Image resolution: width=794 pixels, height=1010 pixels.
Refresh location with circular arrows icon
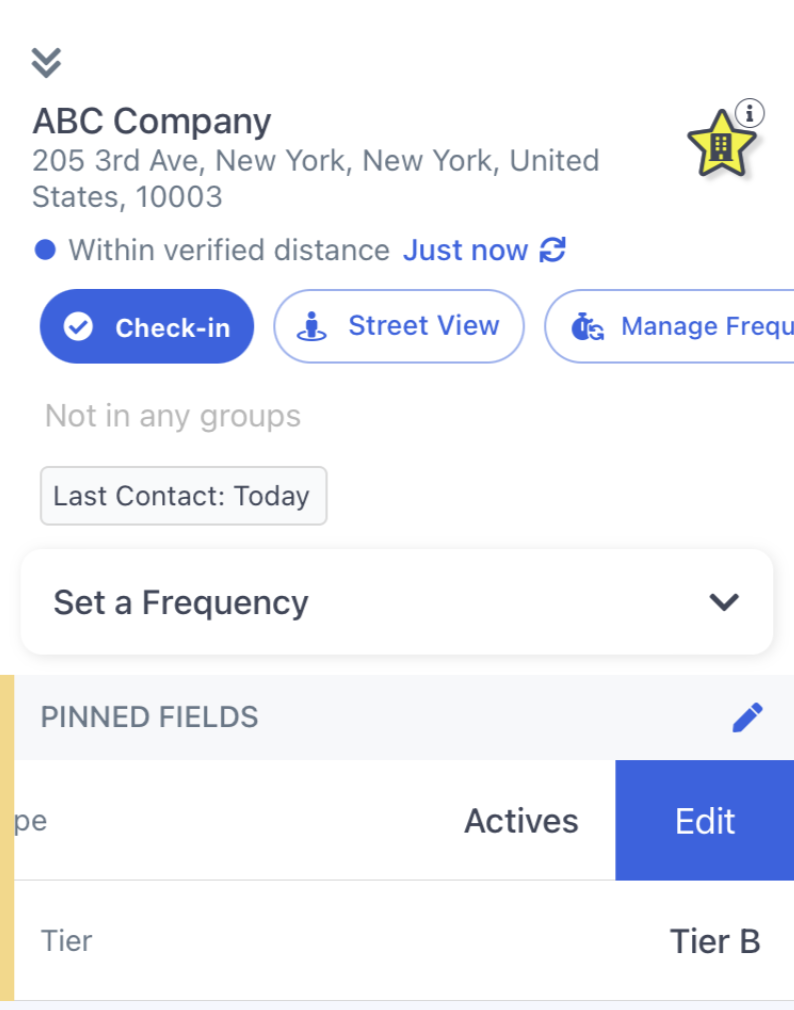tap(553, 250)
